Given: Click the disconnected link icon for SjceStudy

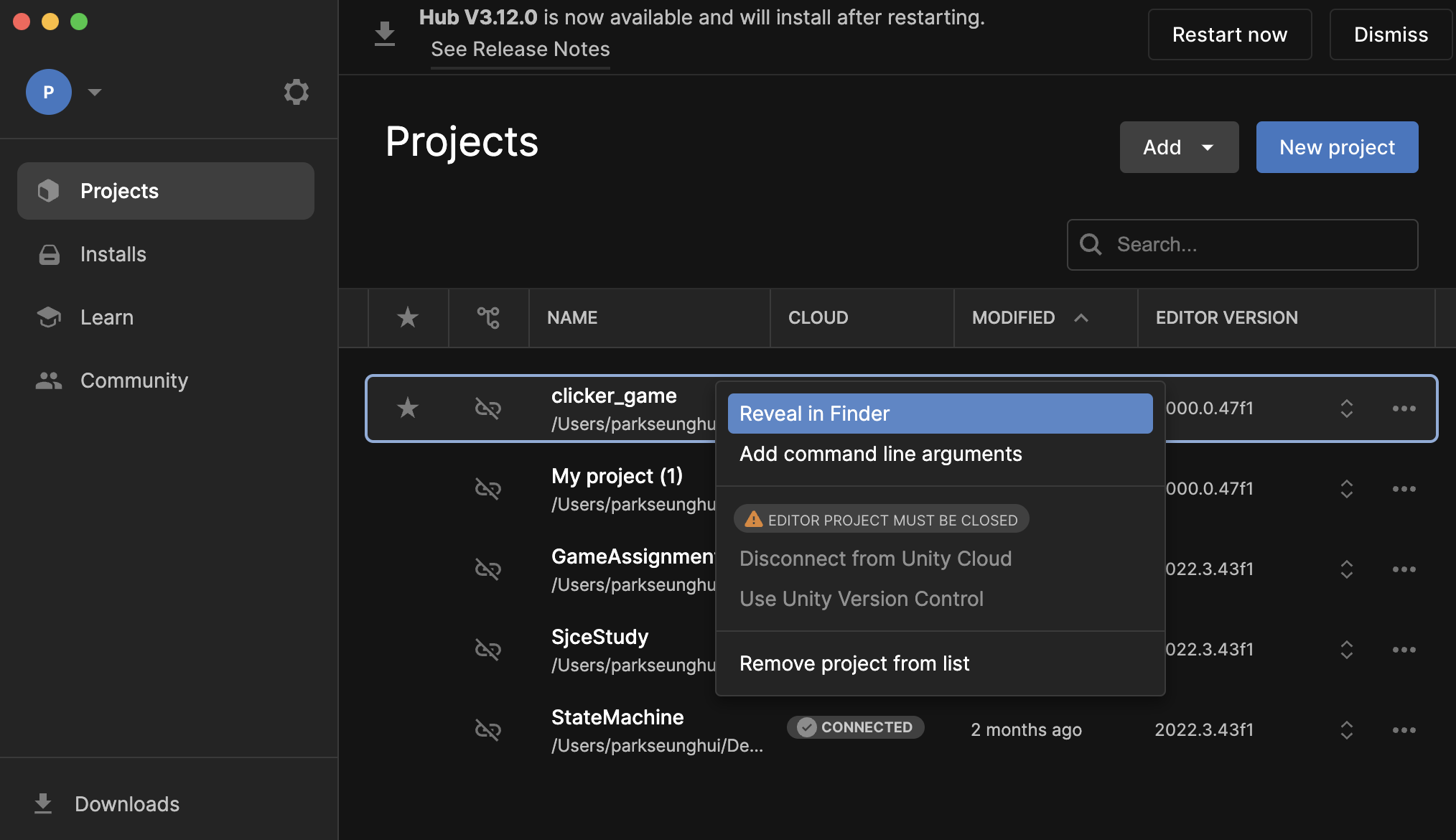Looking at the screenshot, I should point(488,650).
